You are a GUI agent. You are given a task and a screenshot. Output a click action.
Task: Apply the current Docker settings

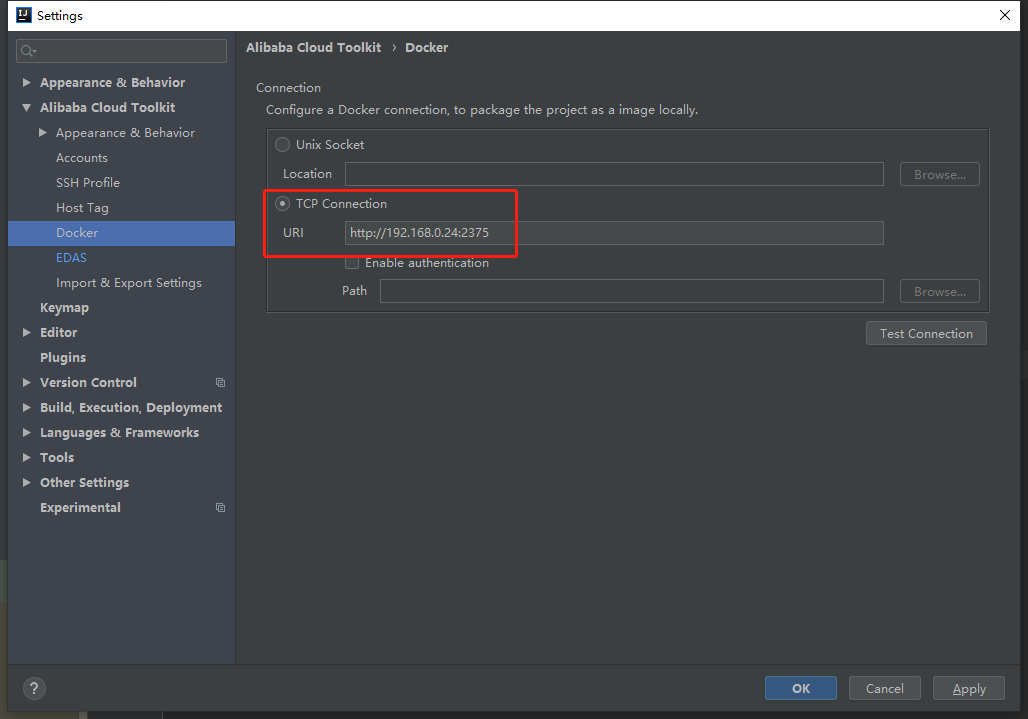click(967, 688)
